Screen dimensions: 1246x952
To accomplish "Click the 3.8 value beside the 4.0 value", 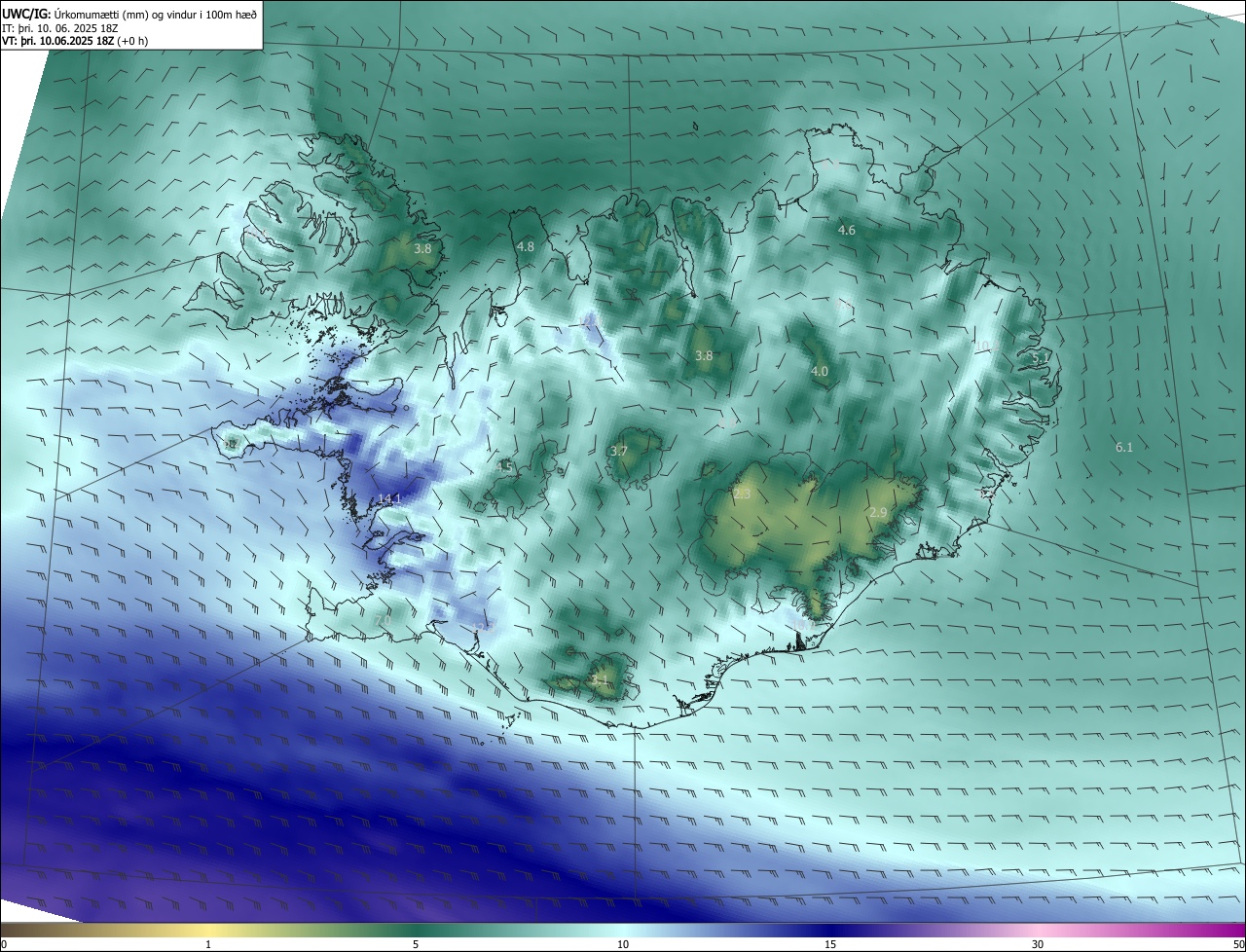I will pos(704,356).
